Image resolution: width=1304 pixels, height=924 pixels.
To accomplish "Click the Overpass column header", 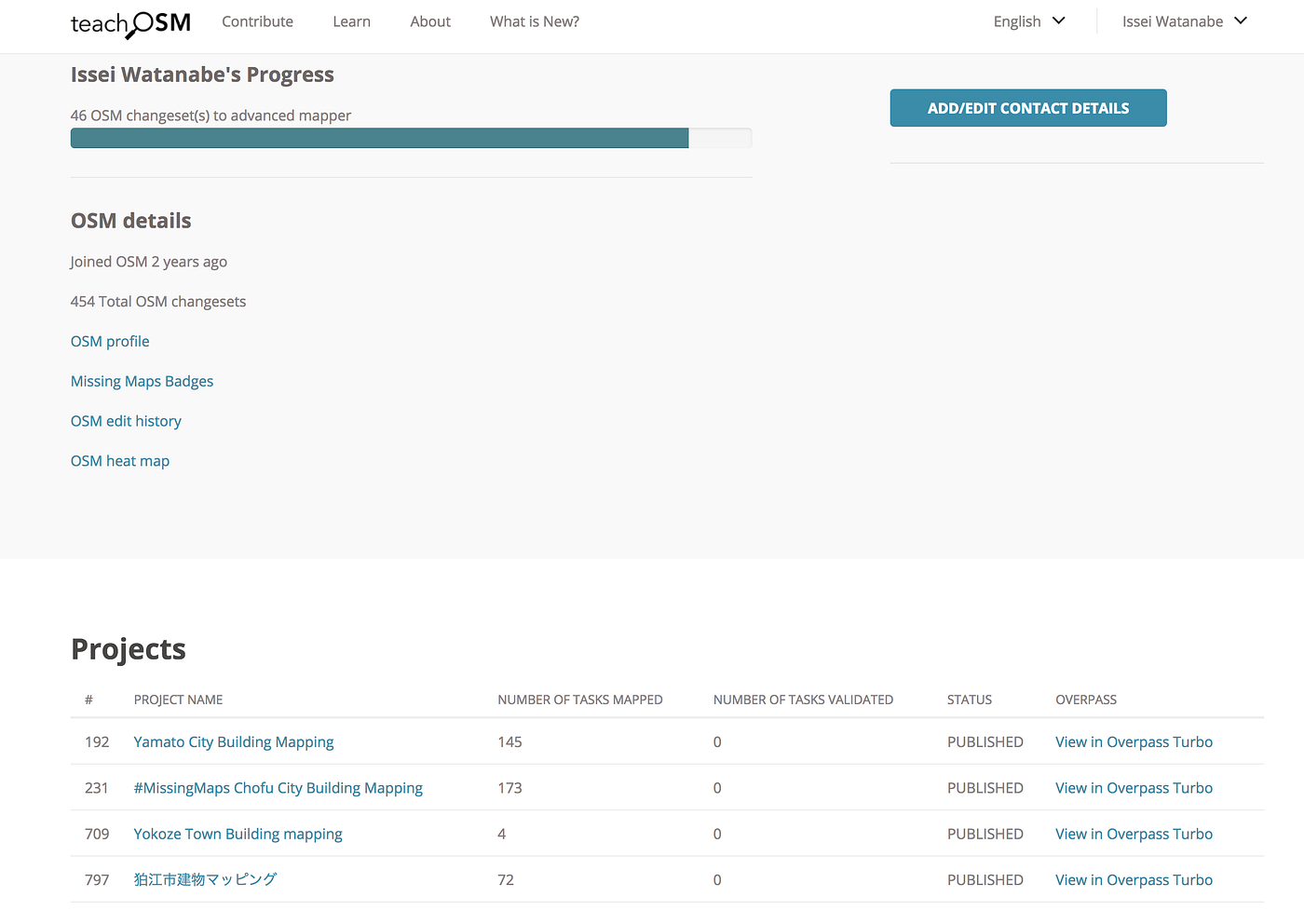I will coord(1086,700).
